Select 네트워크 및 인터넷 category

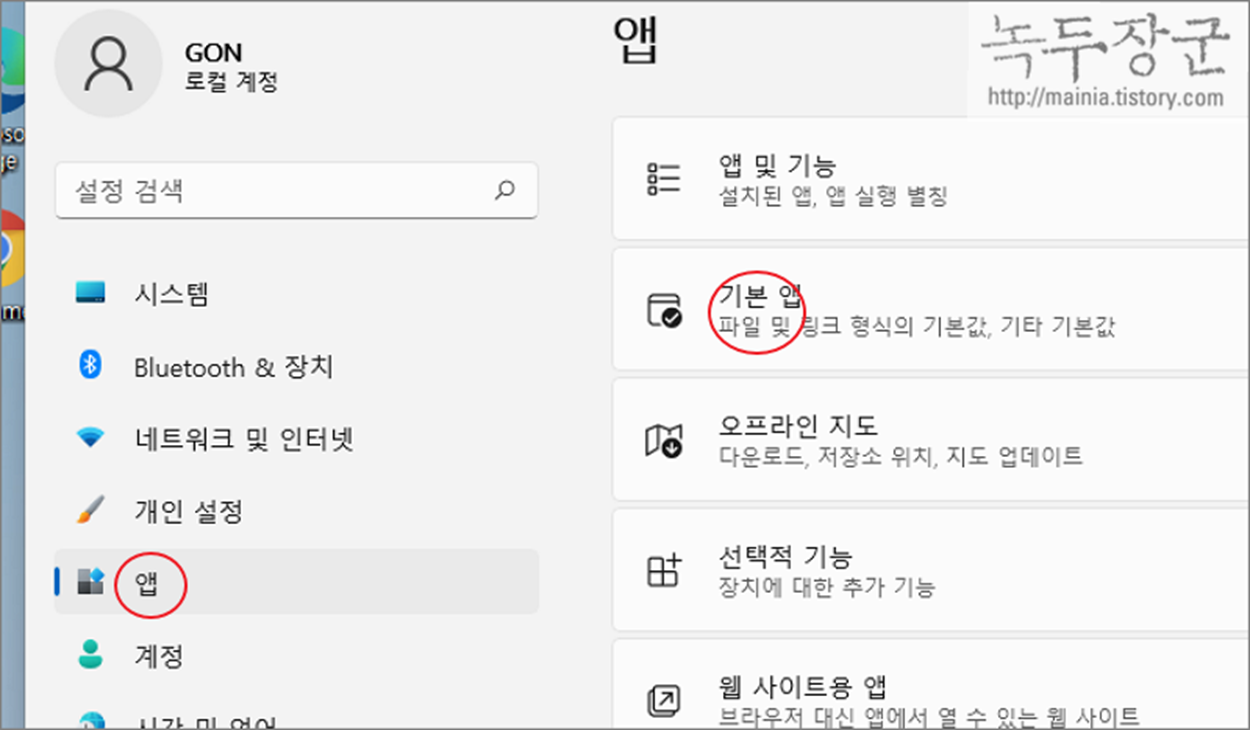coord(296,439)
